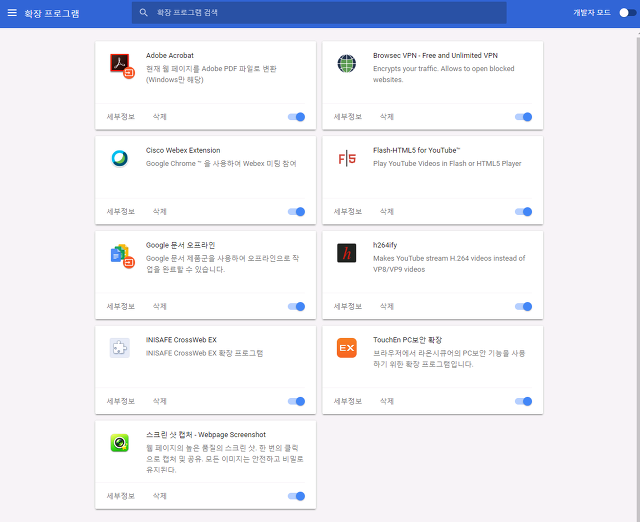Click the Cisco Webex Extension icon
The image size is (640, 522).
coord(120,159)
